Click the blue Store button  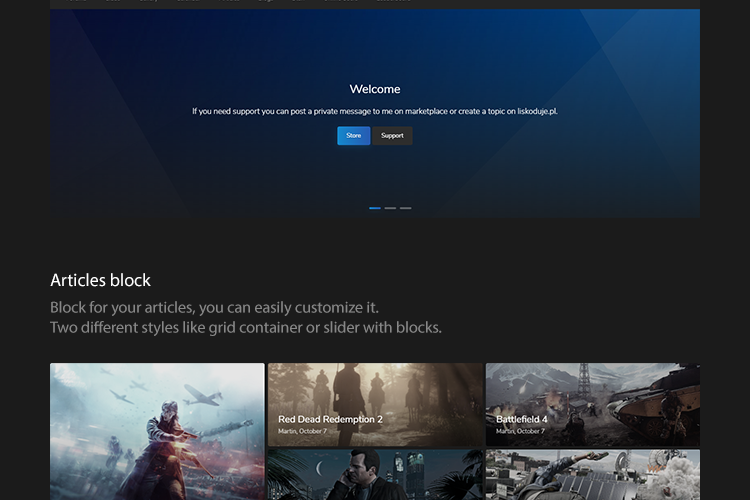pyautogui.click(x=353, y=136)
